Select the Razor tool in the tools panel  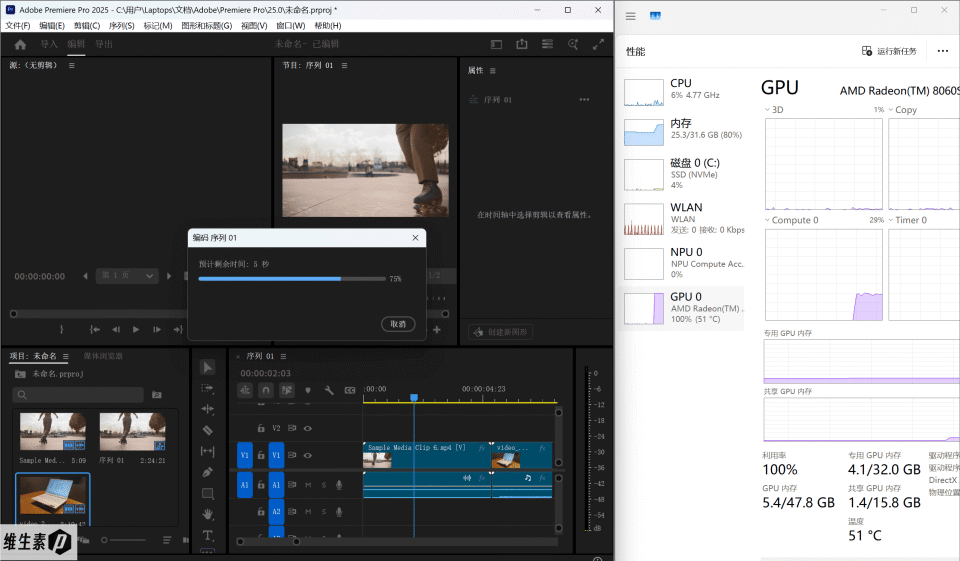click(208, 430)
